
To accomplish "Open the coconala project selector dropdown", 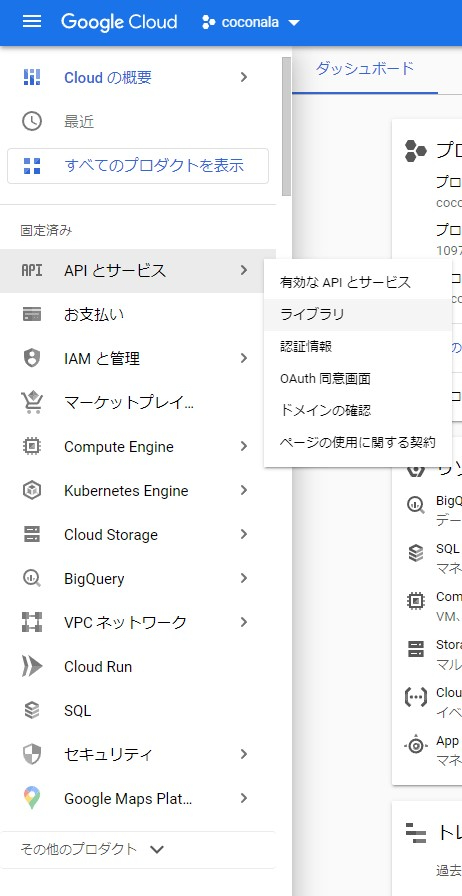I will 251,23.
